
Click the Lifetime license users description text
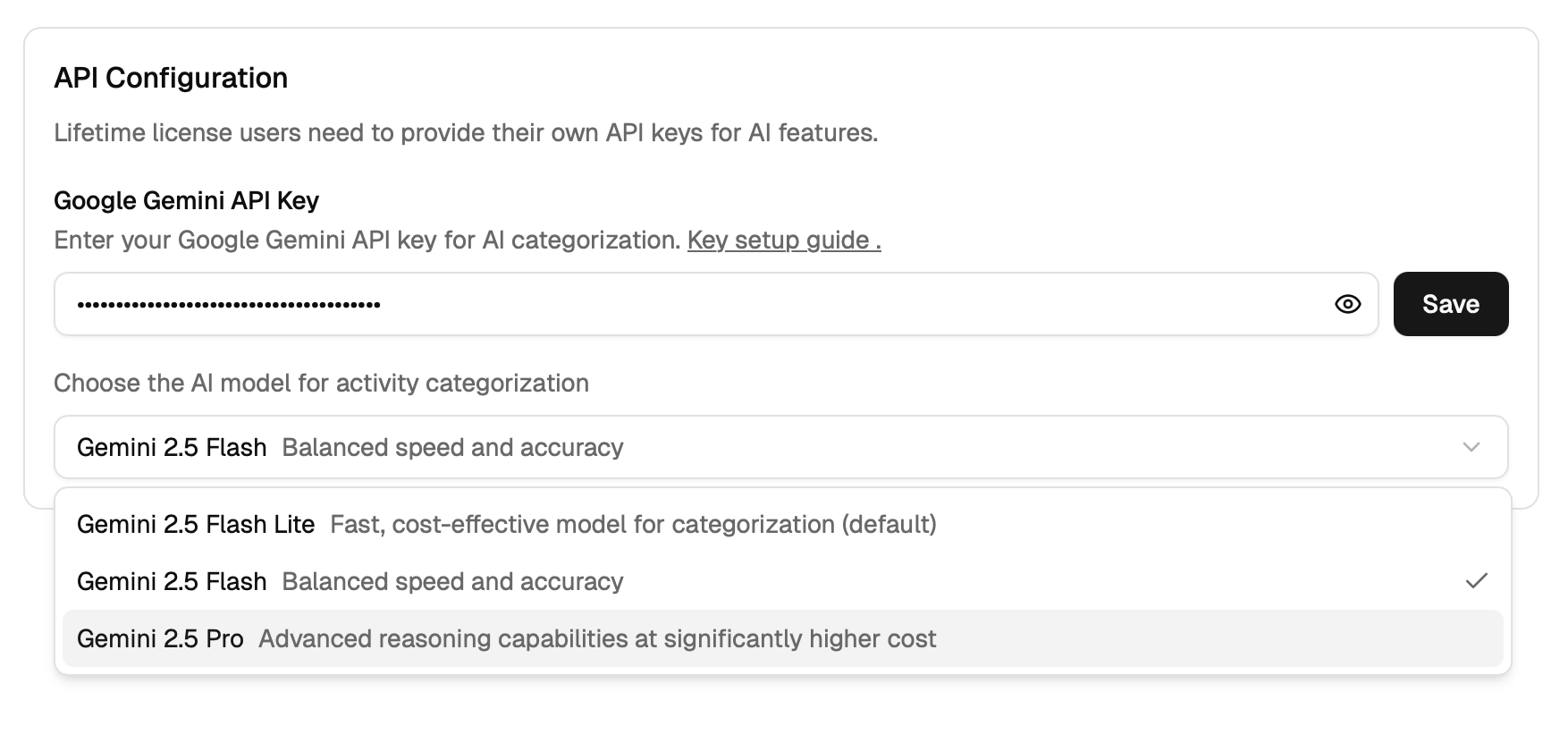465,132
